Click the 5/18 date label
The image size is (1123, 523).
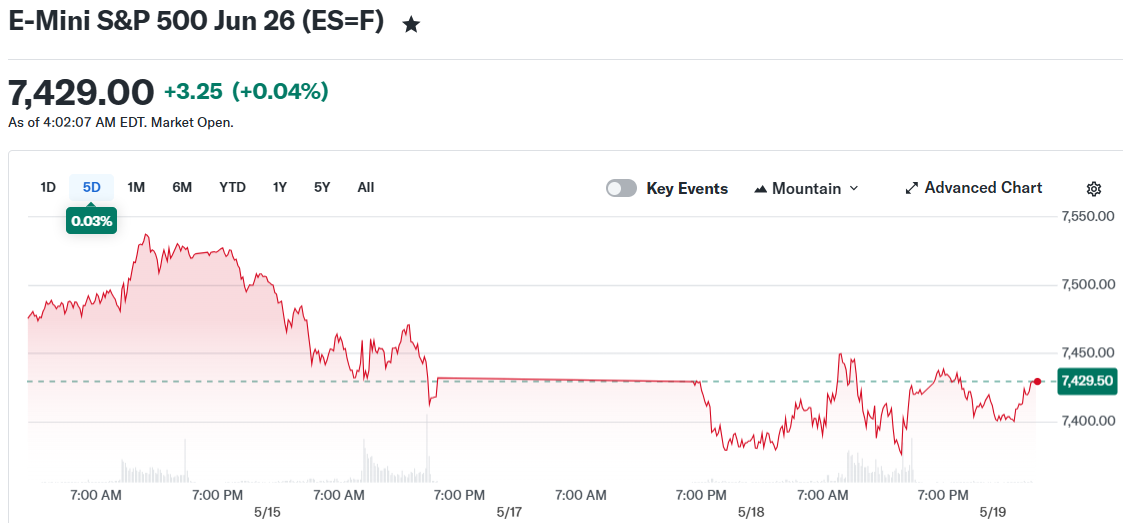(751, 513)
